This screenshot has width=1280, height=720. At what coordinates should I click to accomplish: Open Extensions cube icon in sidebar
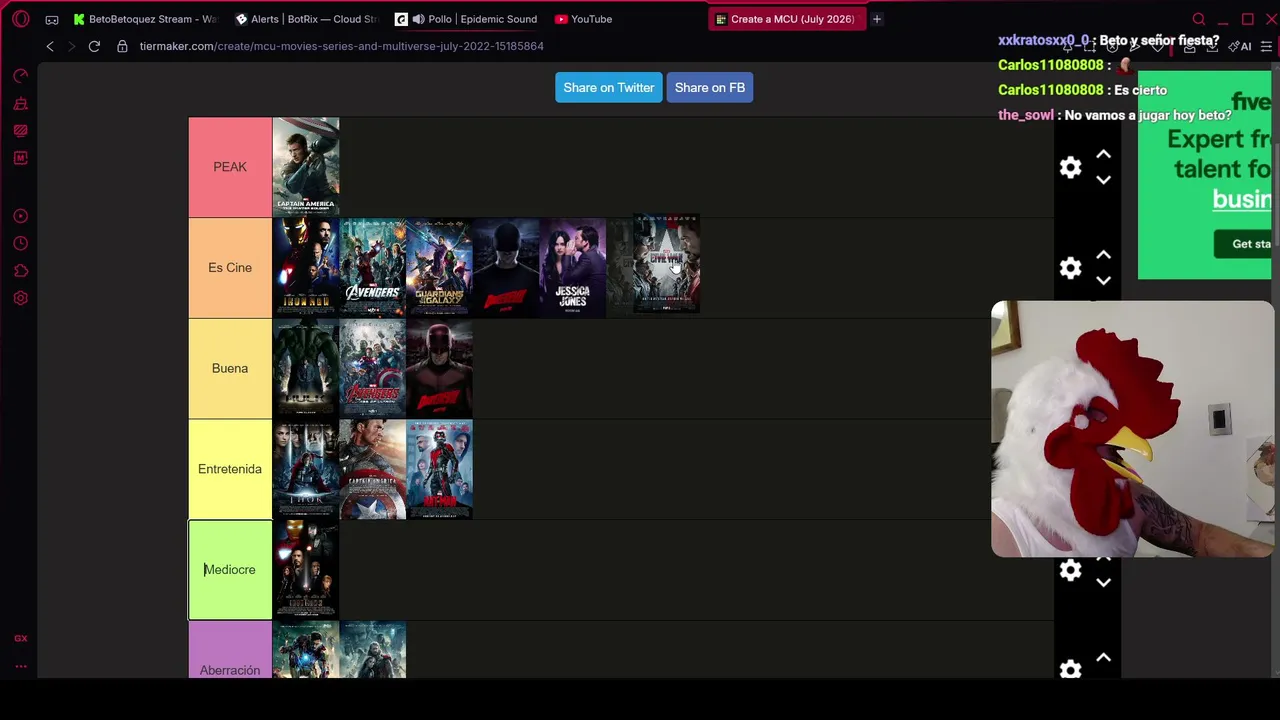coord(21,271)
